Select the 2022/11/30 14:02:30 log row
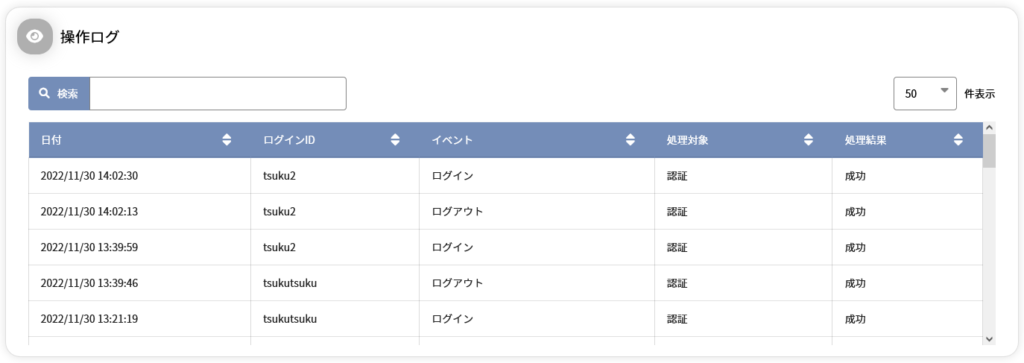 click(505, 176)
